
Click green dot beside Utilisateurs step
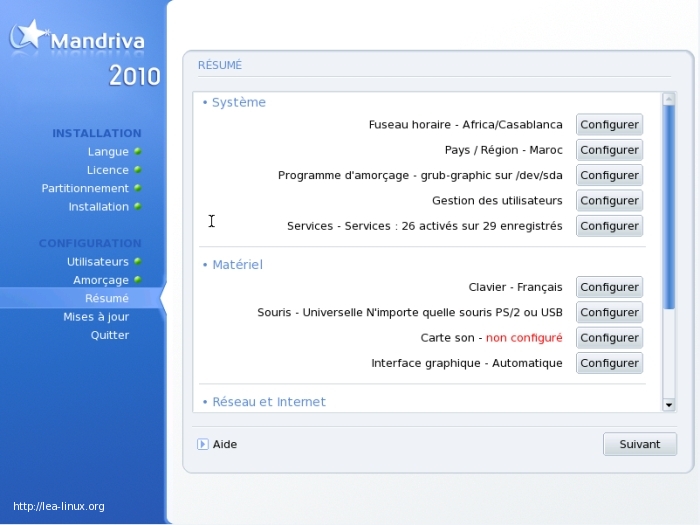tap(137, 261)
